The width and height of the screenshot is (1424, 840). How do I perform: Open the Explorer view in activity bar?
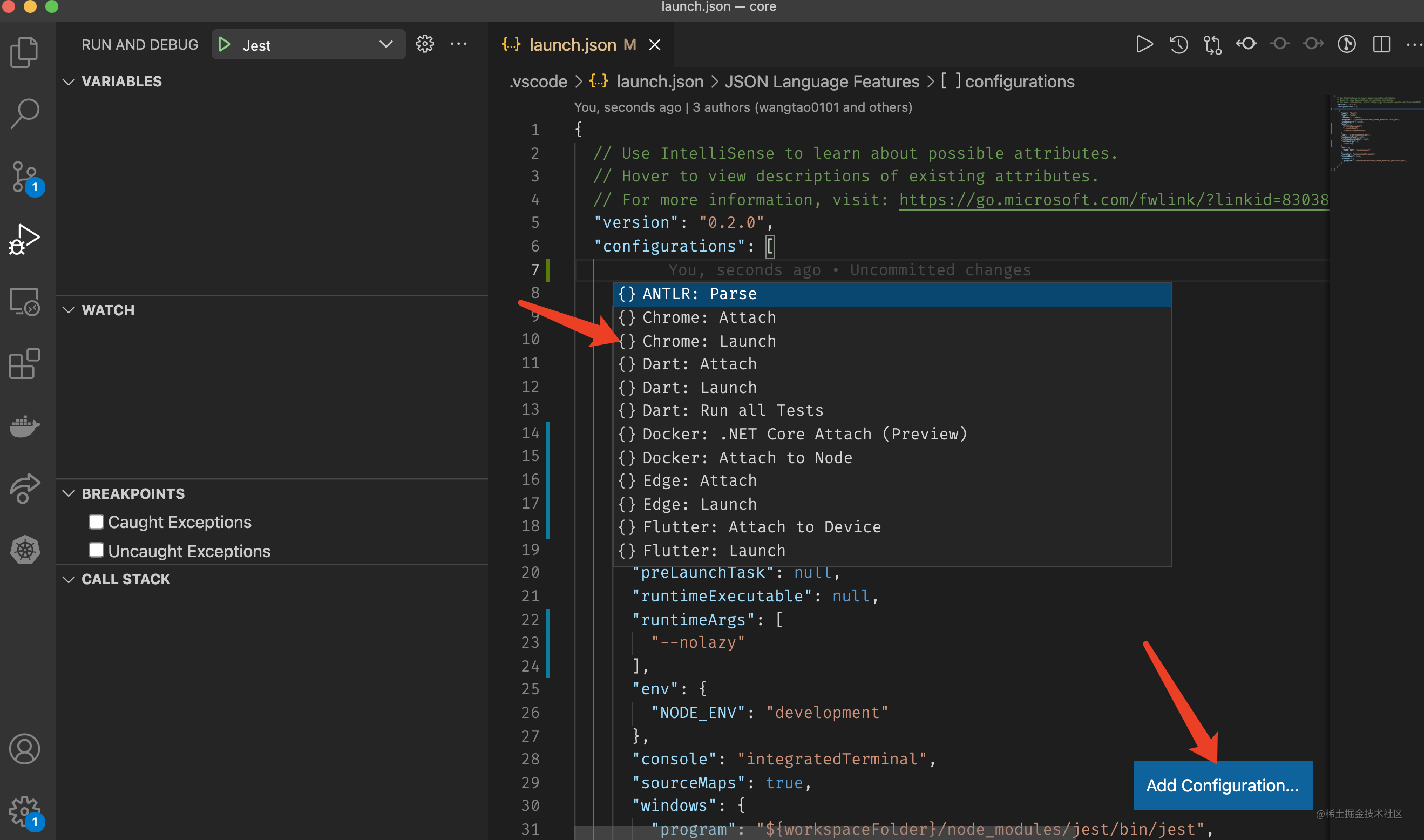click(24, 53)
